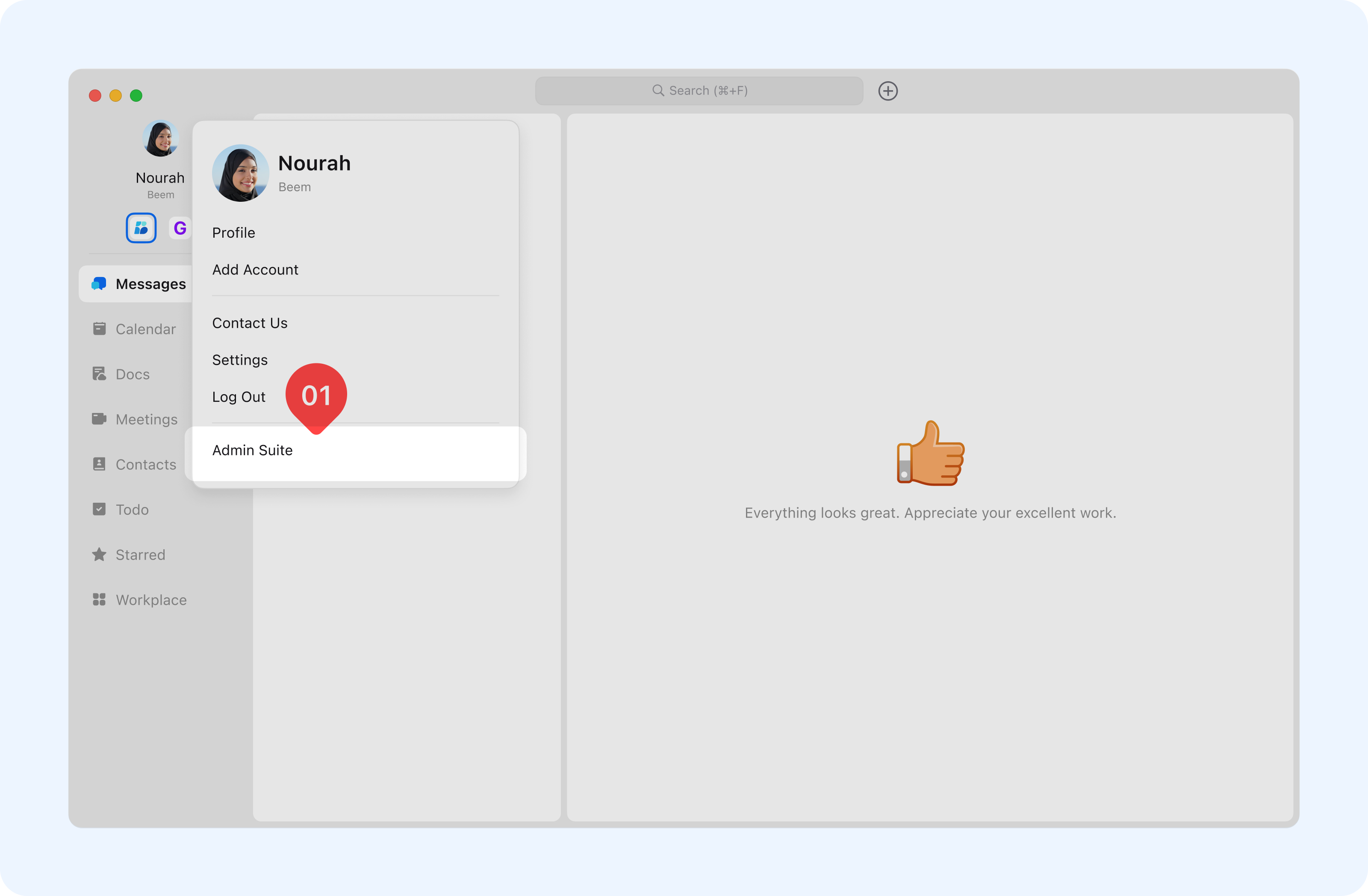This screenshot has width=1368, height=896.
Task: Click Add Account menu entry
Action: click(255, 270)
